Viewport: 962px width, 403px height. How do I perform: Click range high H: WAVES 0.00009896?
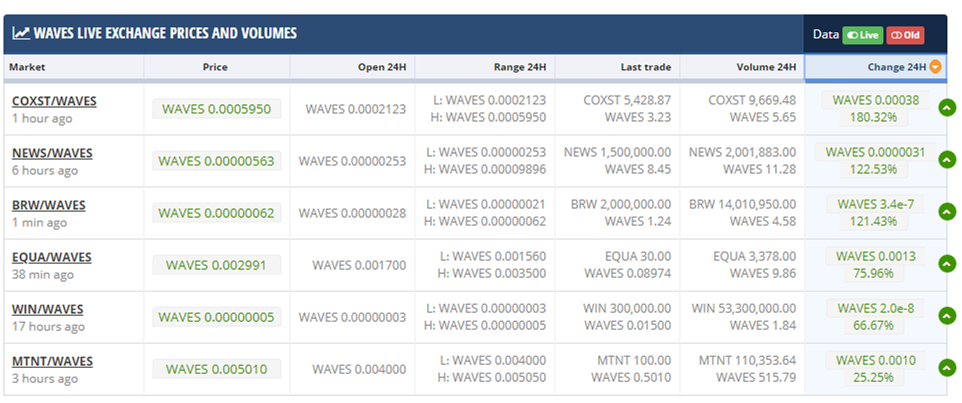point(486,169)
